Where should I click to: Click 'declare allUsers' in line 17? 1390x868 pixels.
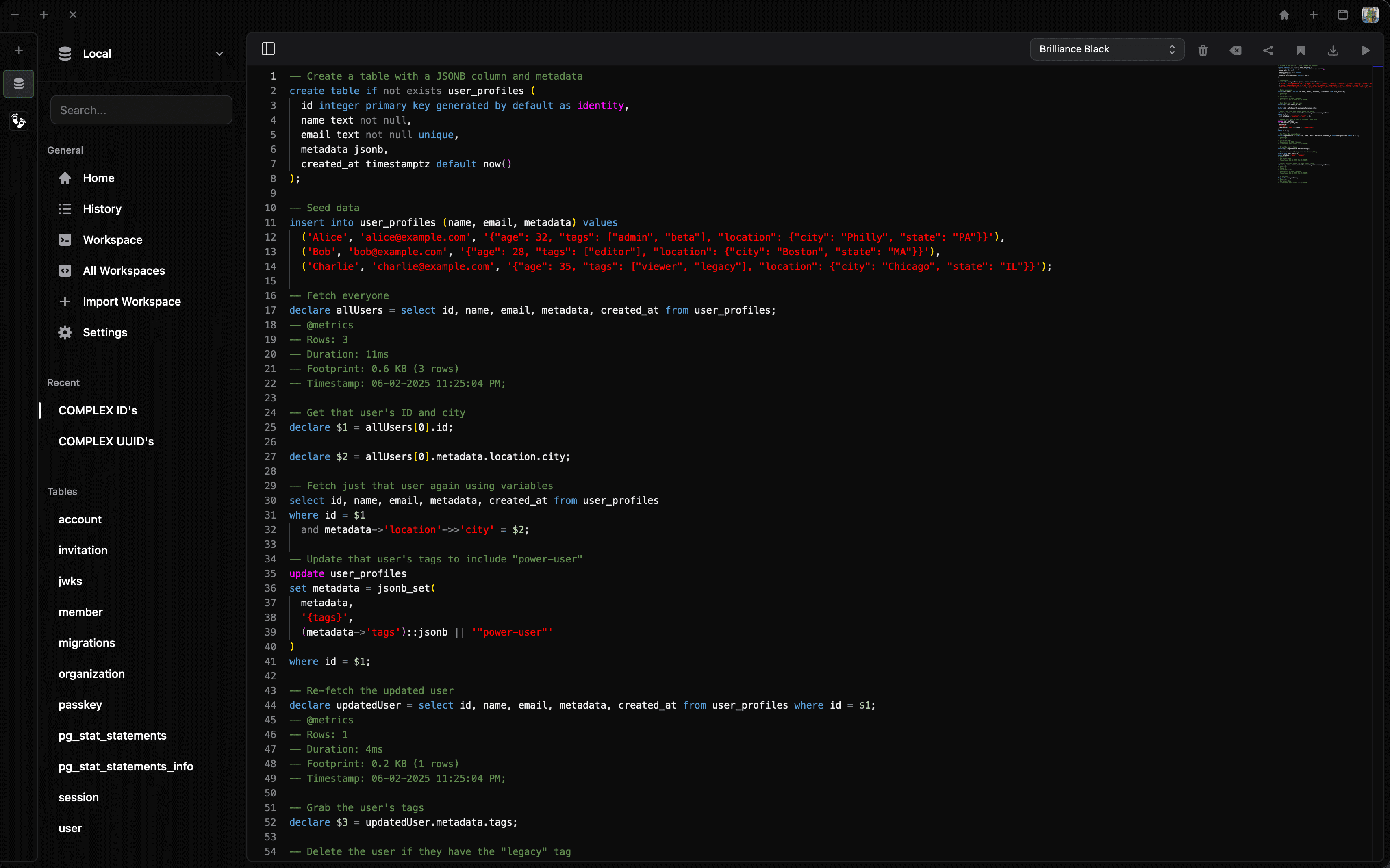coord(336,310)
